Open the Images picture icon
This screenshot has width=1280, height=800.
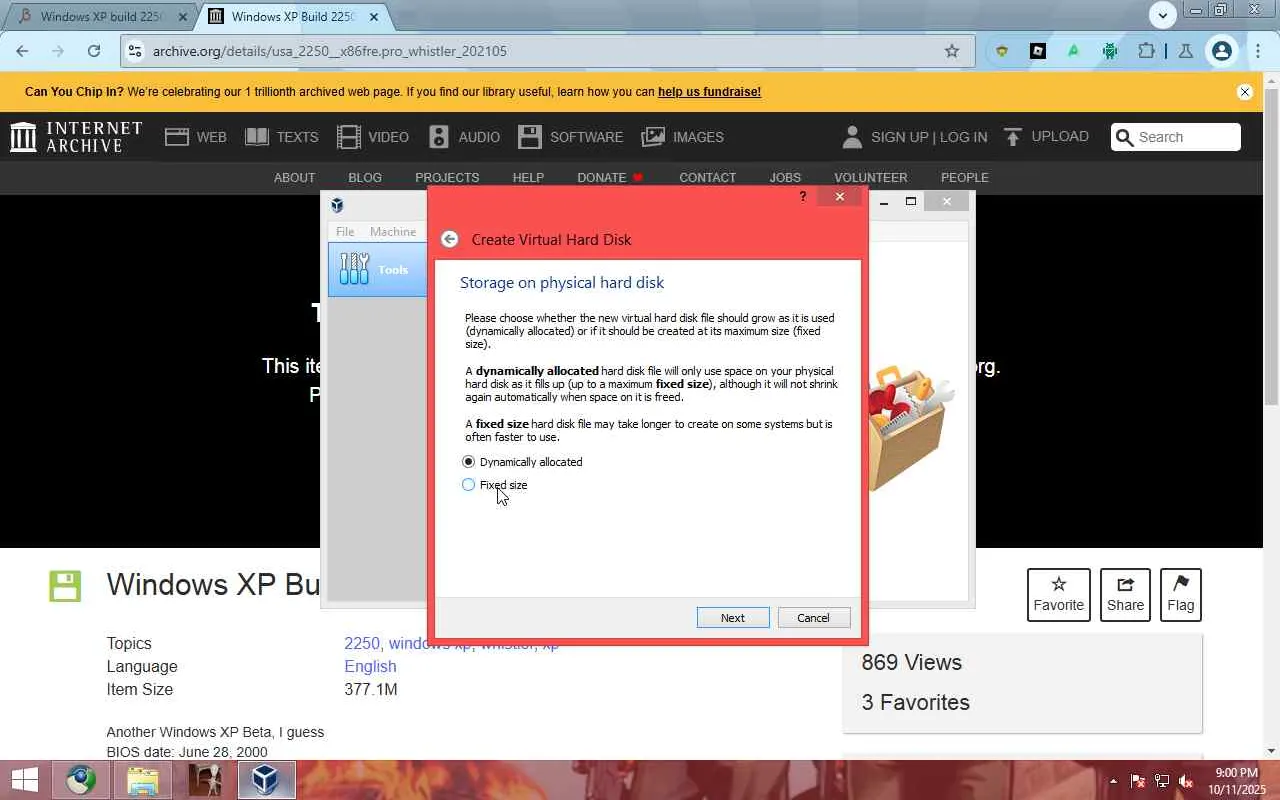click(653, 137)
